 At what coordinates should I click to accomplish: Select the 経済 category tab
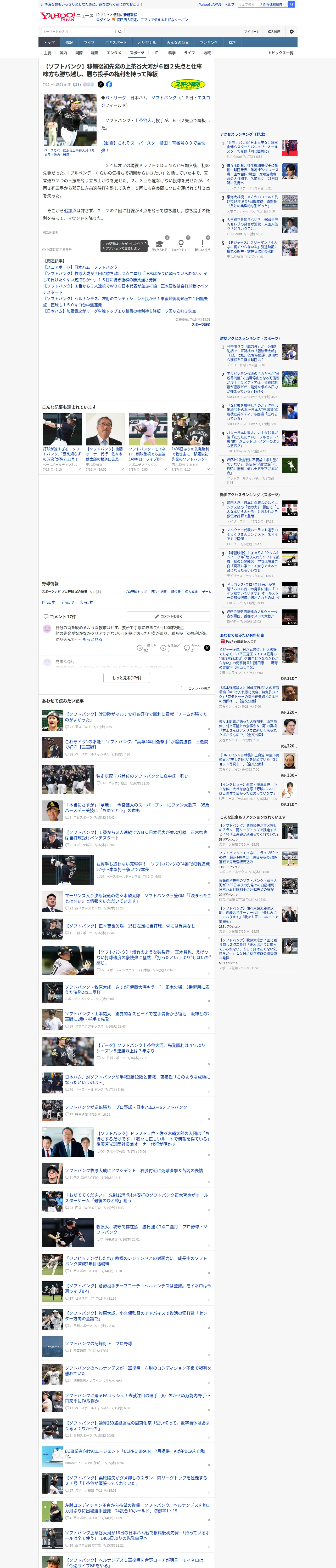[x=94, y=53]
